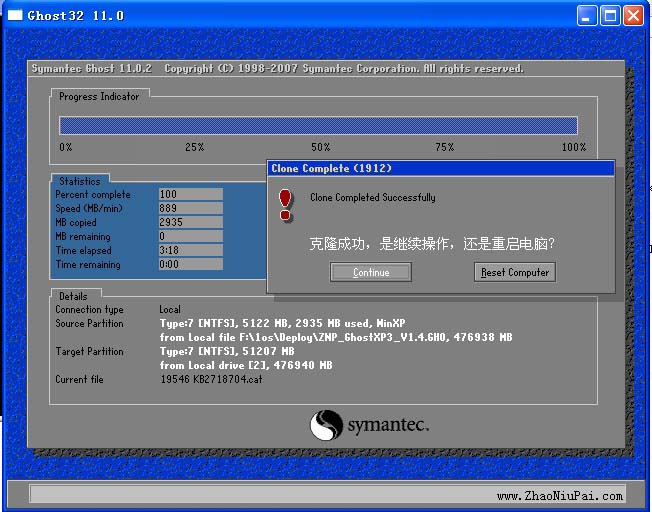The image size is (652, 512).
Task: Click the Ghost32 title bar window icon
Action: 15,15
